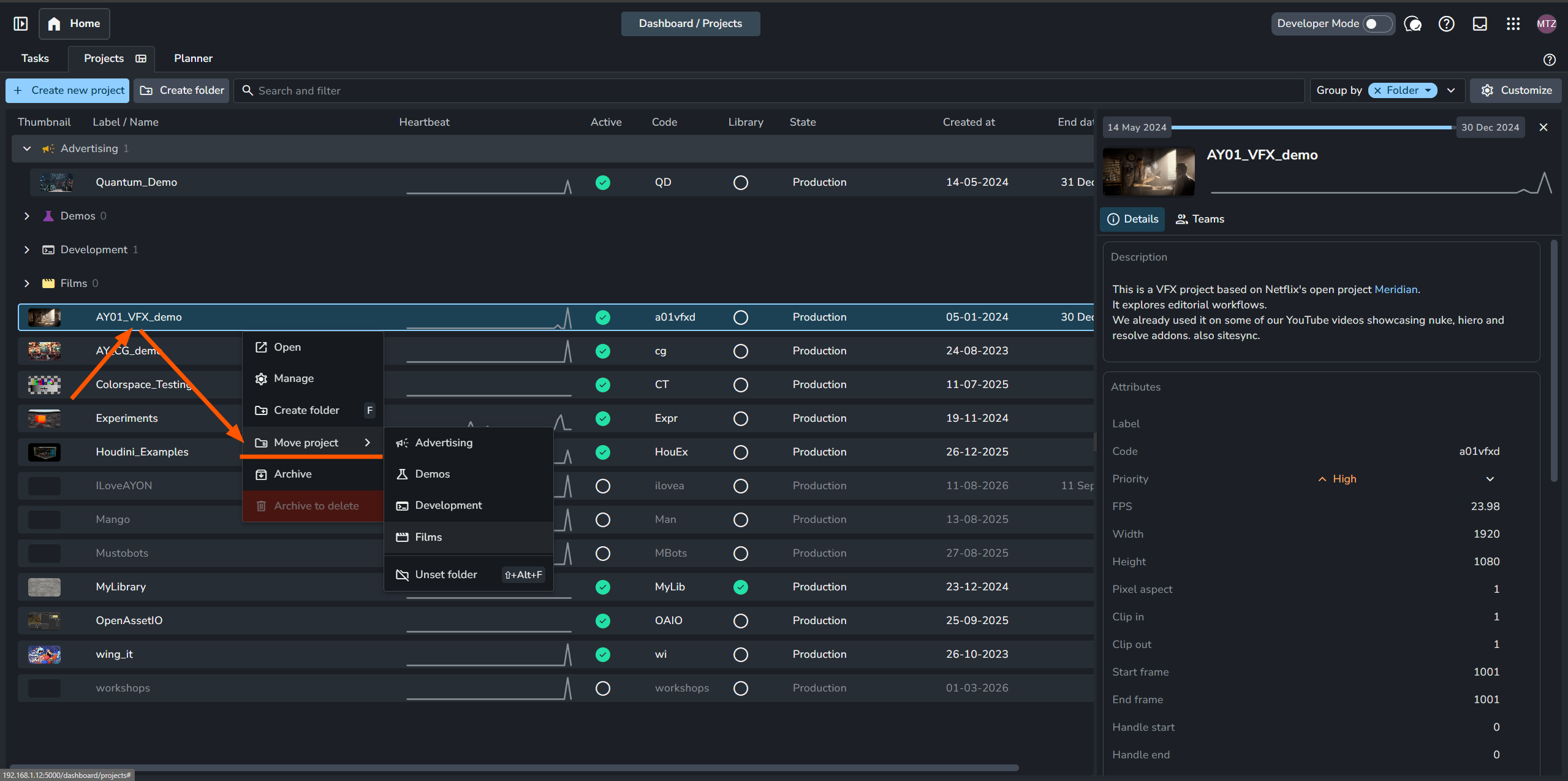The height and width of the screenshot is (781, 1568).
Task: Collapse the Advertising folder group
Action: click(x=27, y=148)
